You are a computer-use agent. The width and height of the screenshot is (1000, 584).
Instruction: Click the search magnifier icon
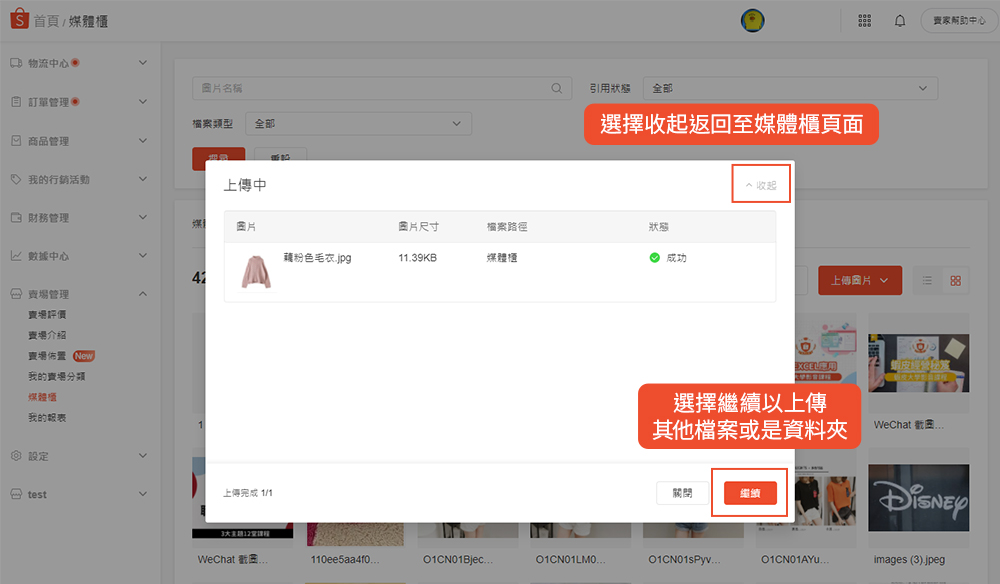pyautogui.click(x=558, y=88)
